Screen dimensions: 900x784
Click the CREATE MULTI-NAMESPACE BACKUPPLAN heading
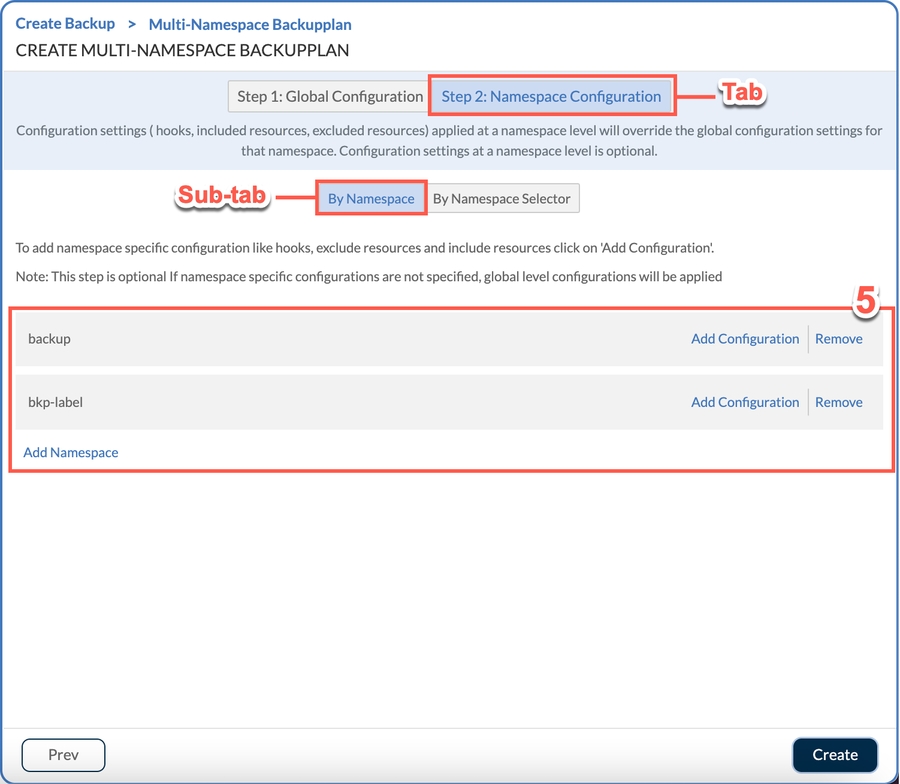pos(182,49)
